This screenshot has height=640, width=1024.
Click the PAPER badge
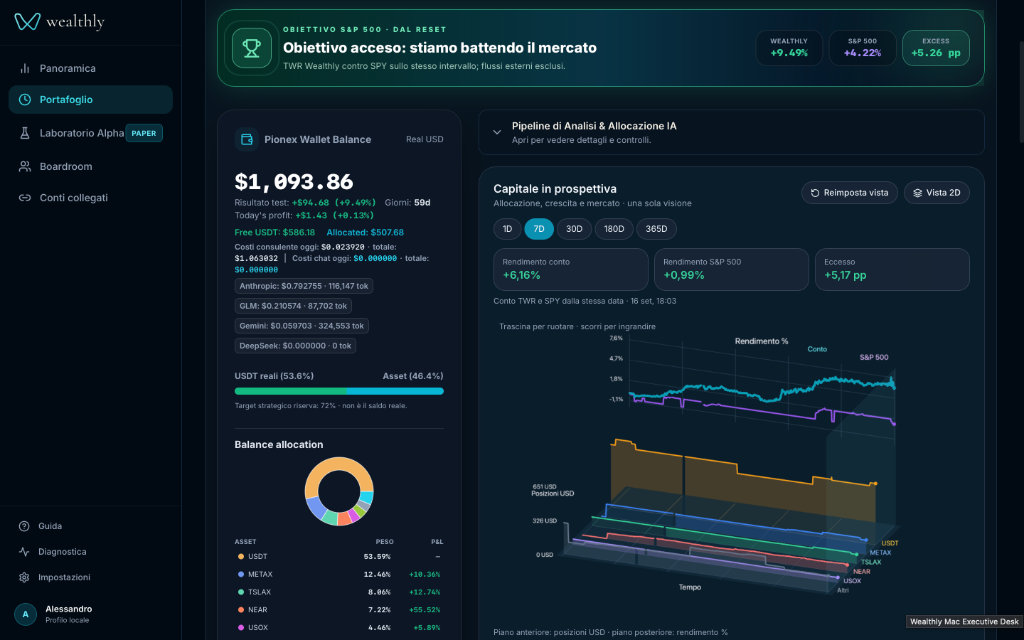tap(144, 133)
